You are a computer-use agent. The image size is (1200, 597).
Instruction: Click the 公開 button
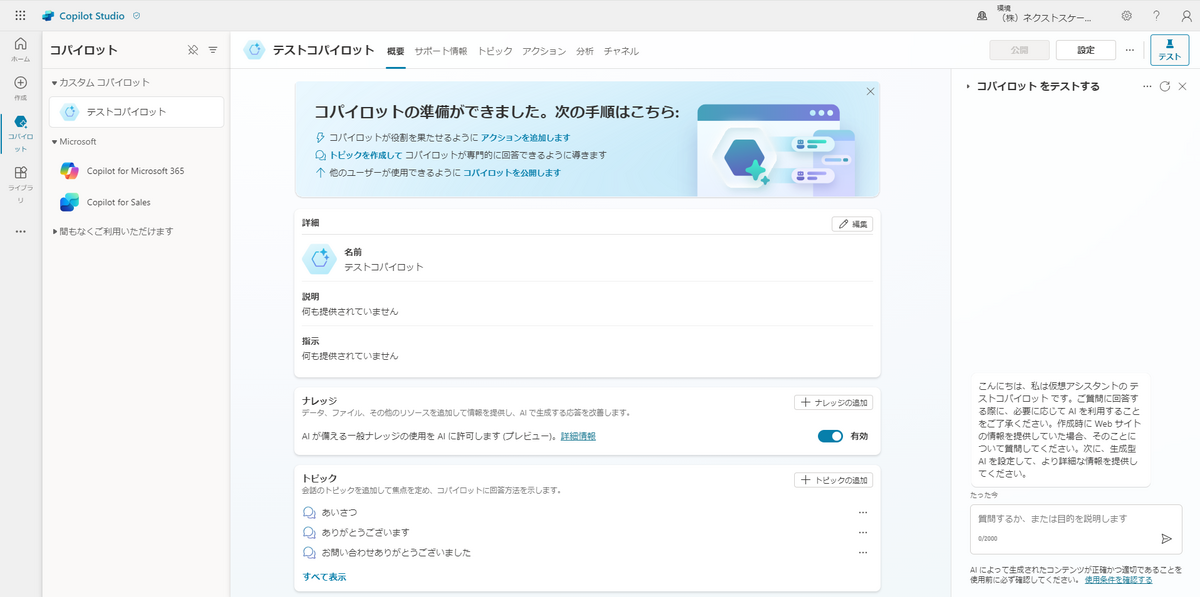[1019, 50]
